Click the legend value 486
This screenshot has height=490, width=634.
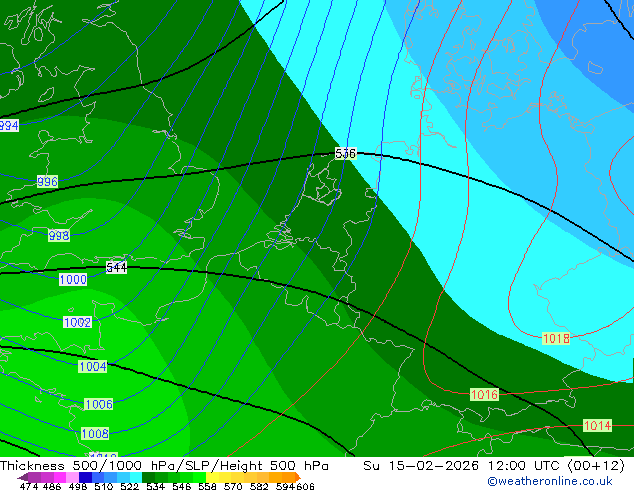[52, 486]
